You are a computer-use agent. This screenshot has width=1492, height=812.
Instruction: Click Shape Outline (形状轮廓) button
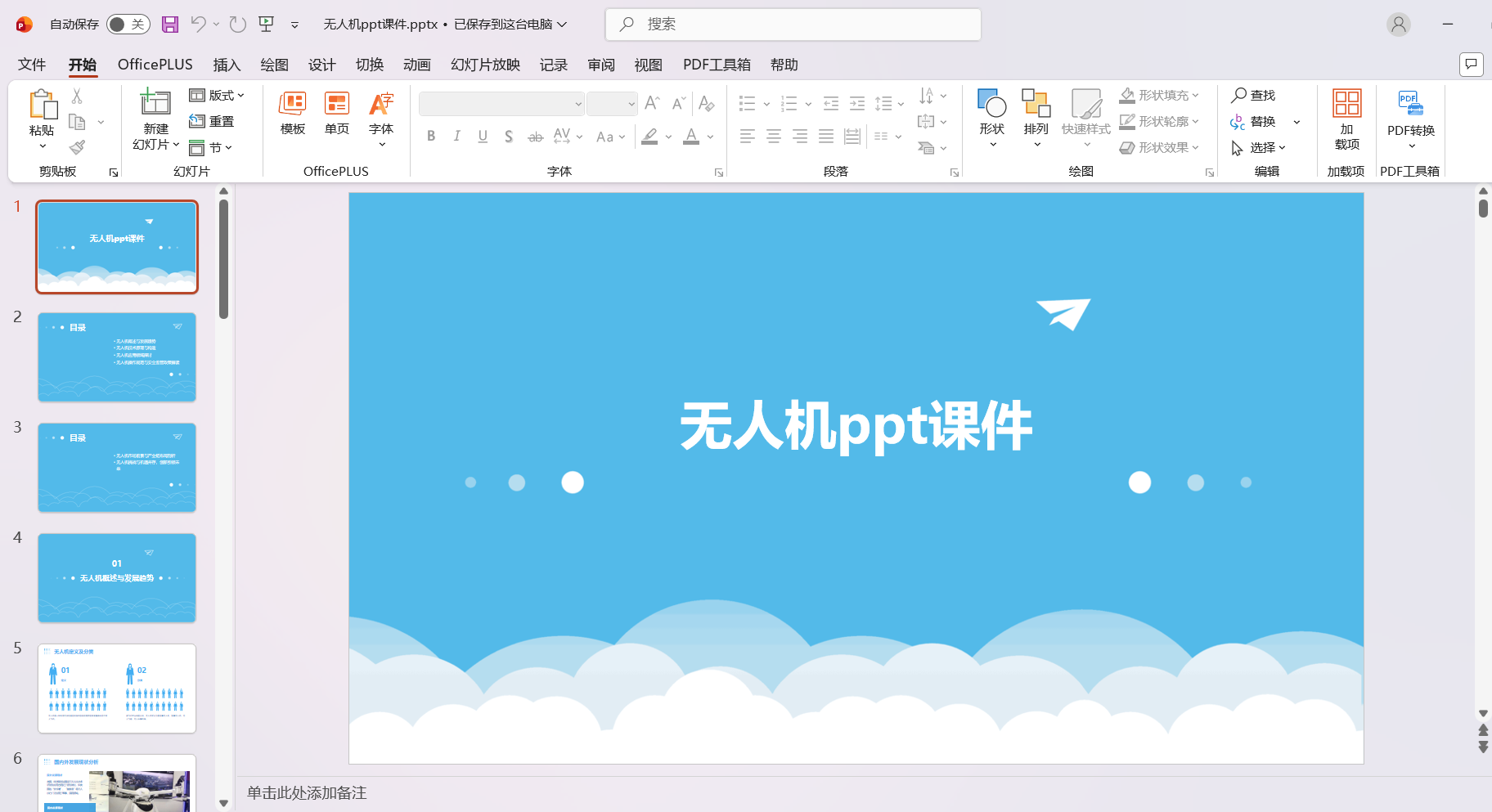tap(1159, 122)
